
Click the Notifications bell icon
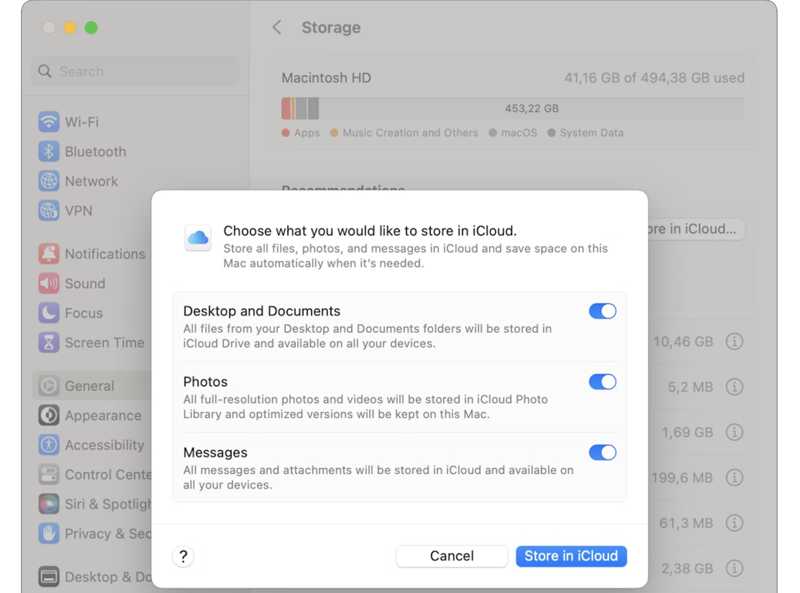pos(48,254)
